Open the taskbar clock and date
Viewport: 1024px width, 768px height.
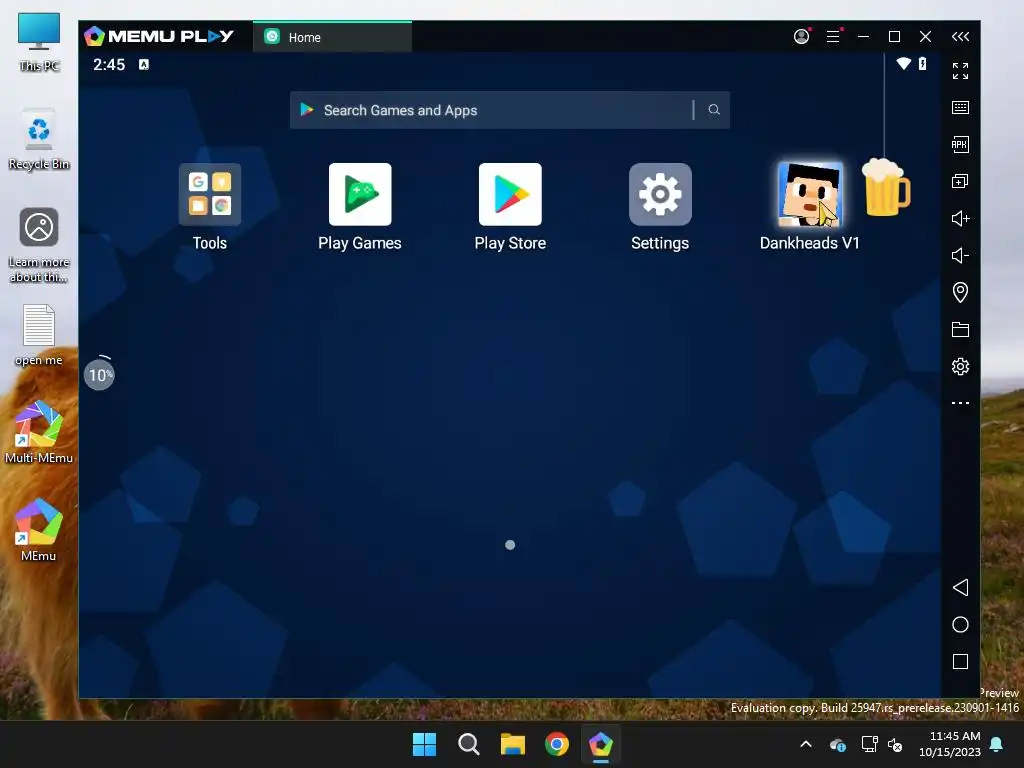(x=950, y=744)
